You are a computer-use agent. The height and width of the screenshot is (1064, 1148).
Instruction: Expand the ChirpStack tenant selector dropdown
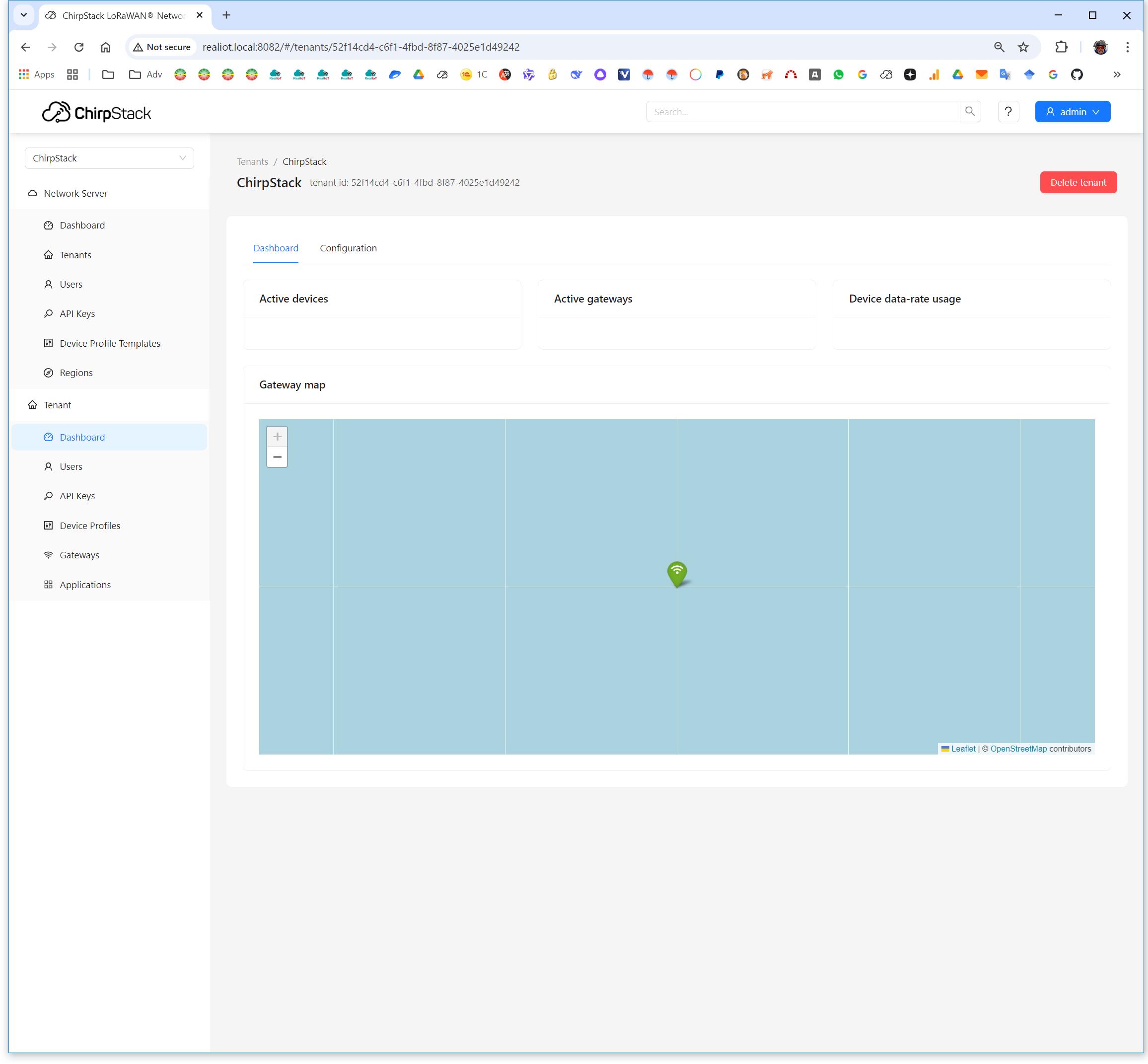tap(109, 158)
